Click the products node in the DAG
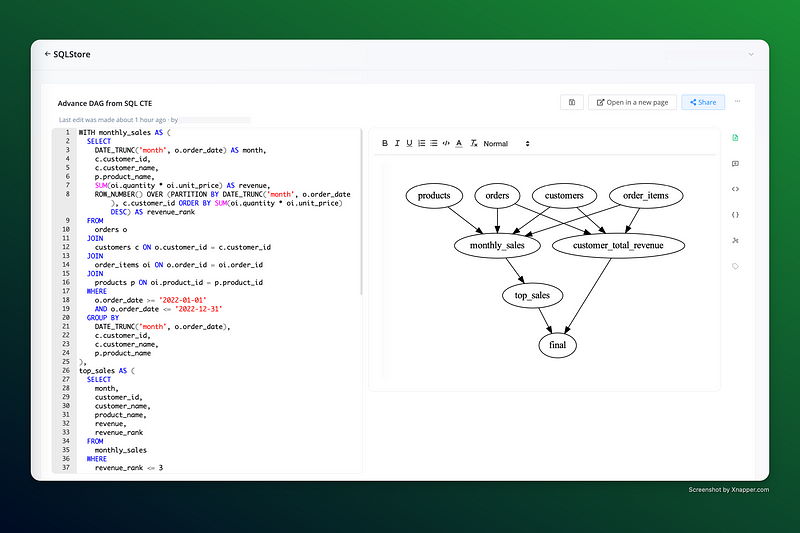Screen dimensions: 800x533 (434, 196)
